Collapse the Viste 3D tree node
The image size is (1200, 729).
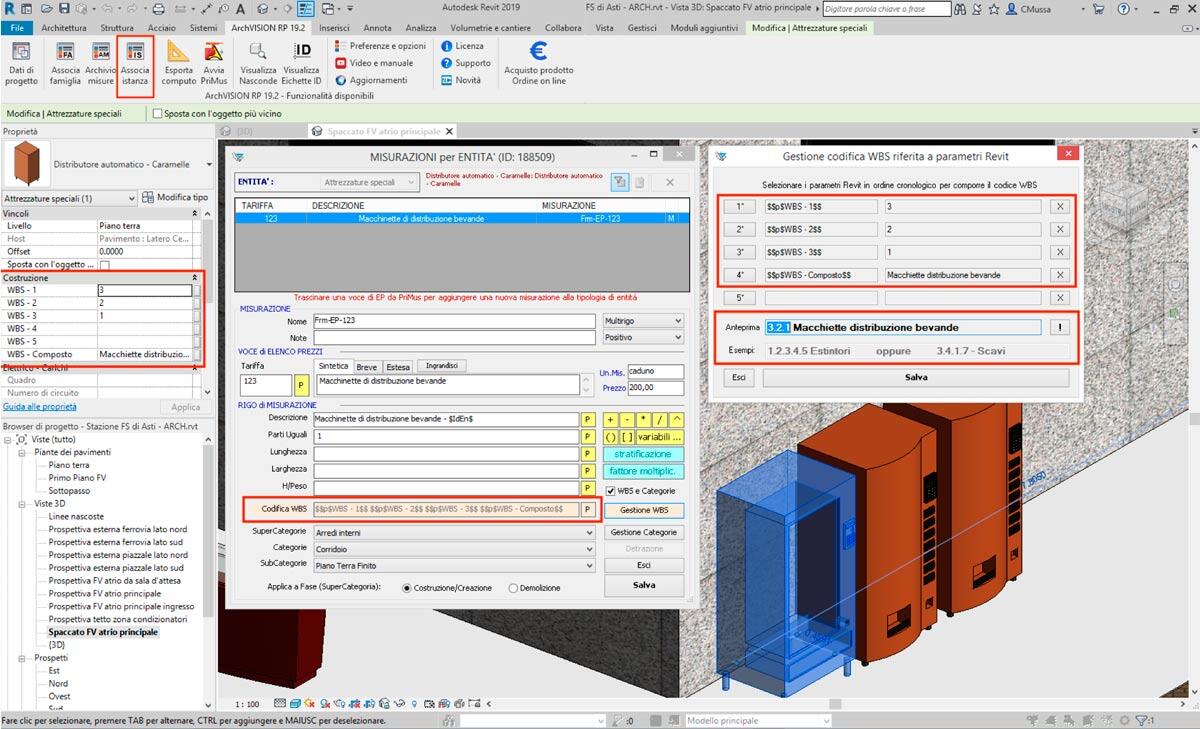(23, 504)
